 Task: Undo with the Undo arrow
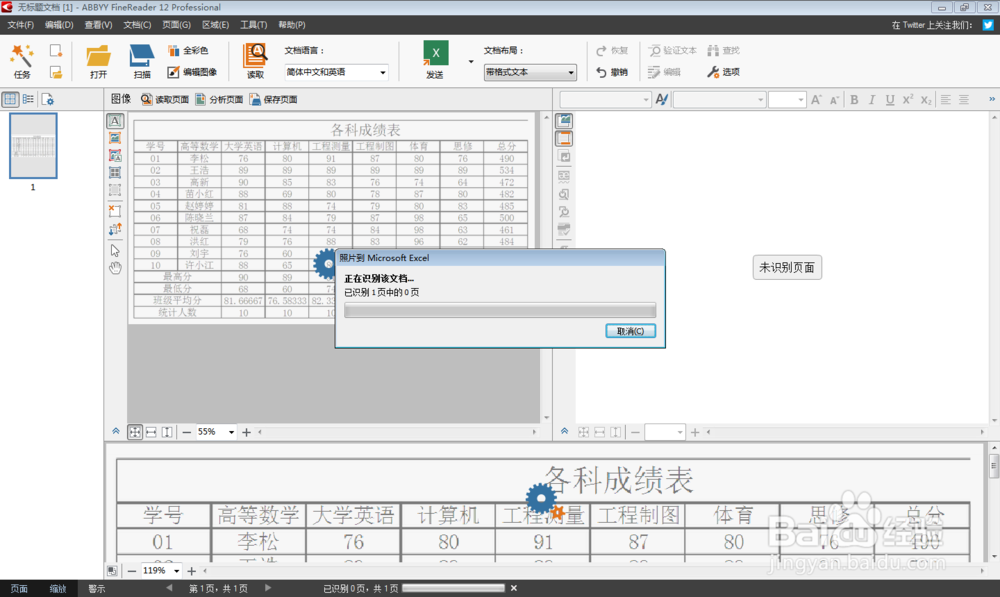(x=612, y=72)
